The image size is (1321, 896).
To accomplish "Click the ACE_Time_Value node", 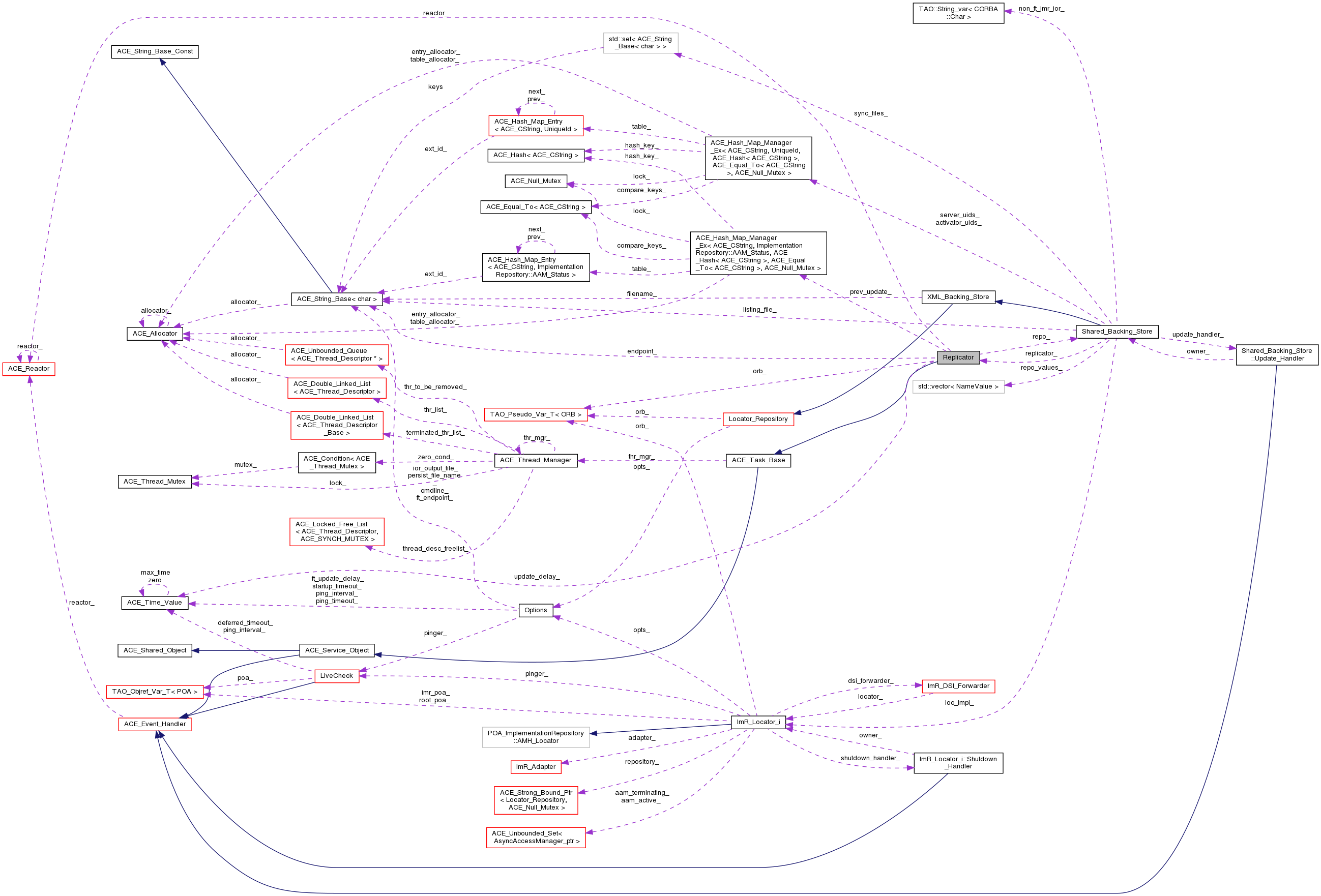I will point(155,603).
